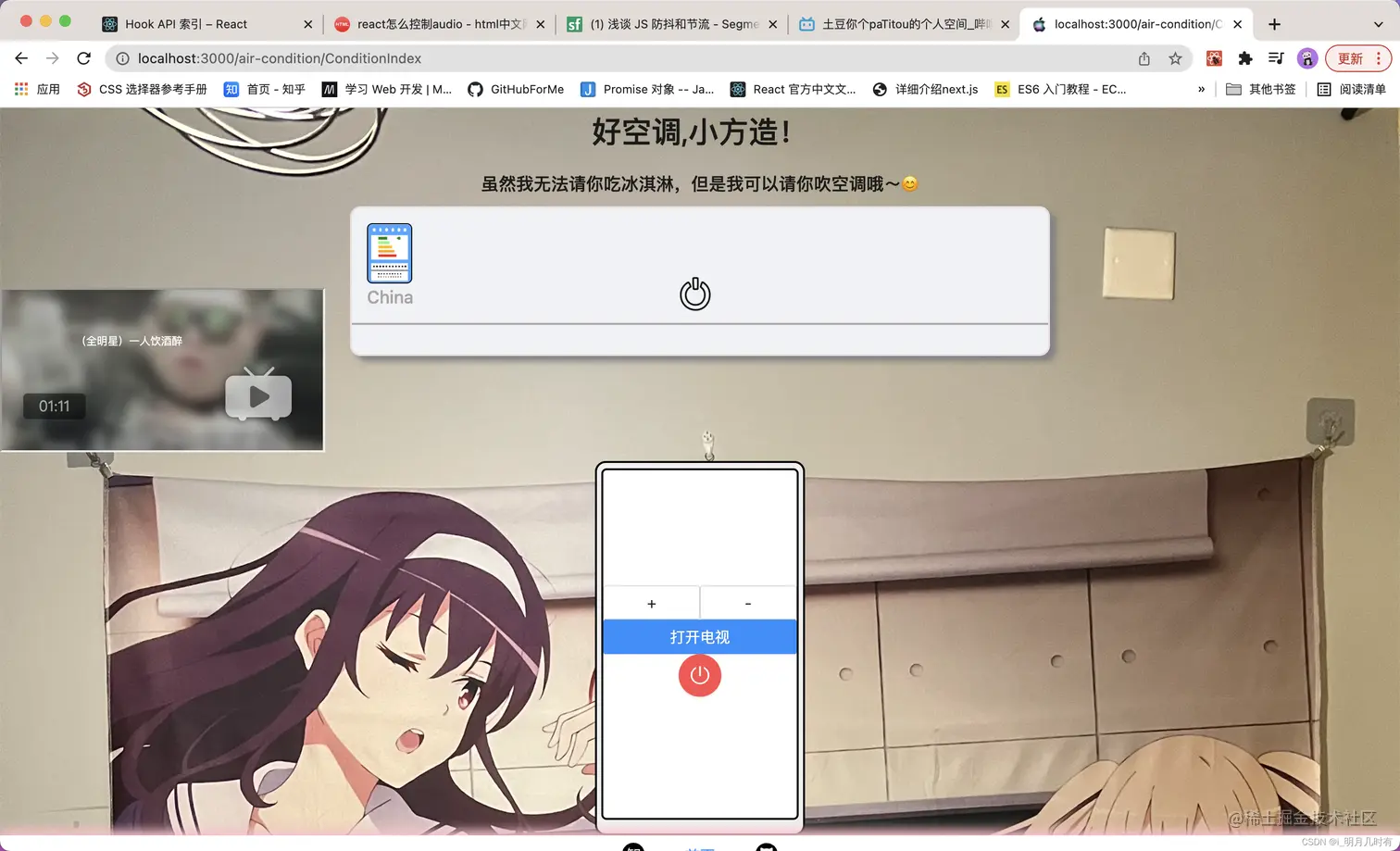1400x851 pixels.
Task: Open Promise 对象 bookmark
Action: coord(647,89)
